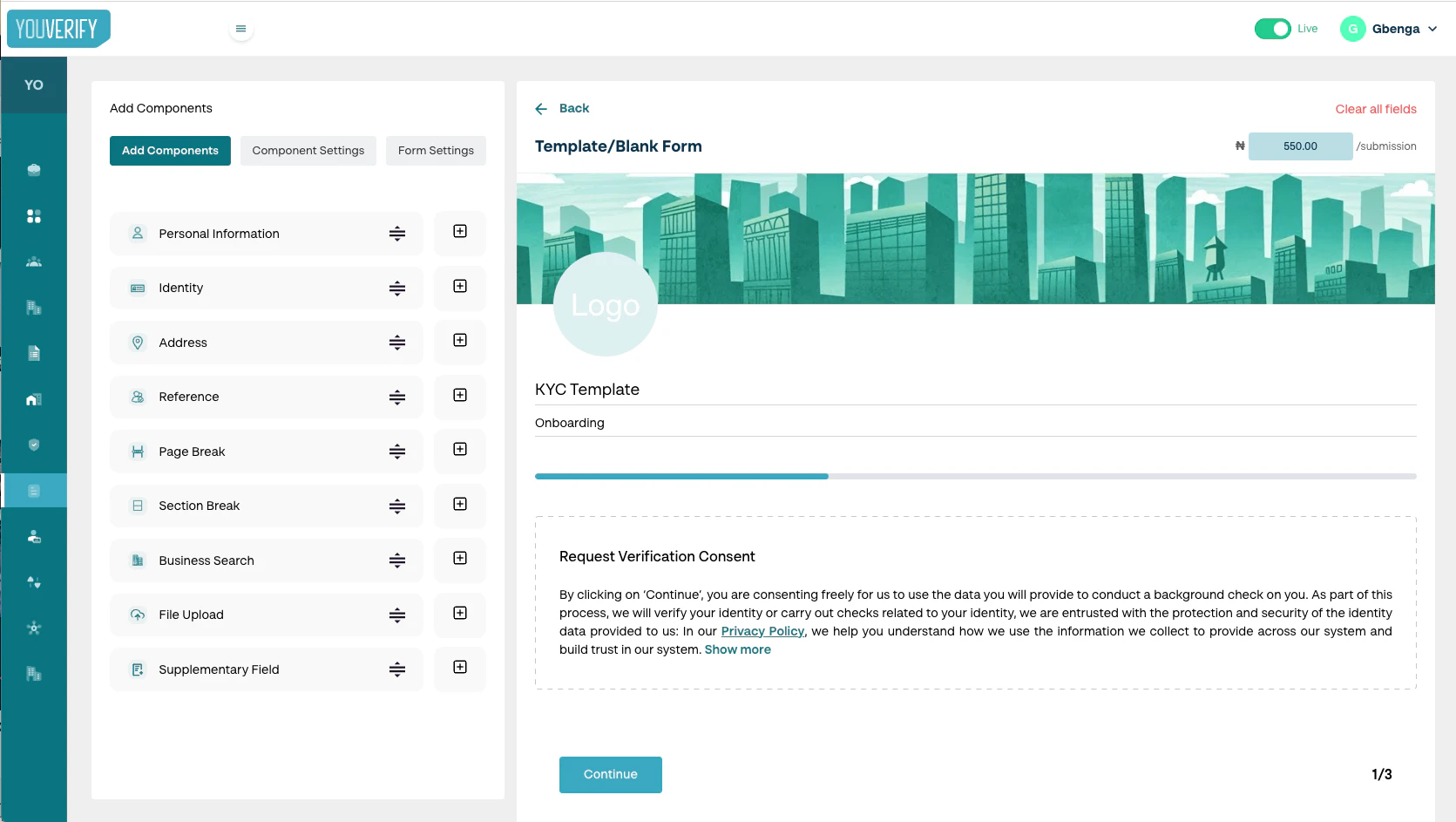This screenshot has width=1456, height=822.
Task: Click the briefcase icon at top of sidebar
Action: coord(34,170)
